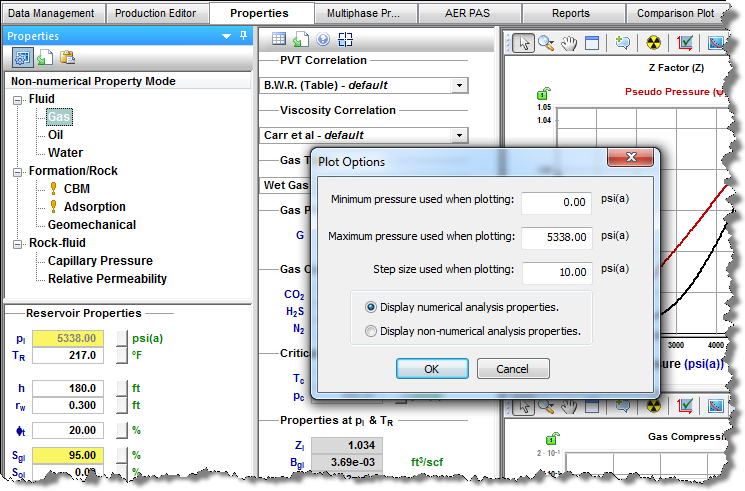Select the pointer tool in top plot toolbar
Screen dimensions: 745x491
524,44
